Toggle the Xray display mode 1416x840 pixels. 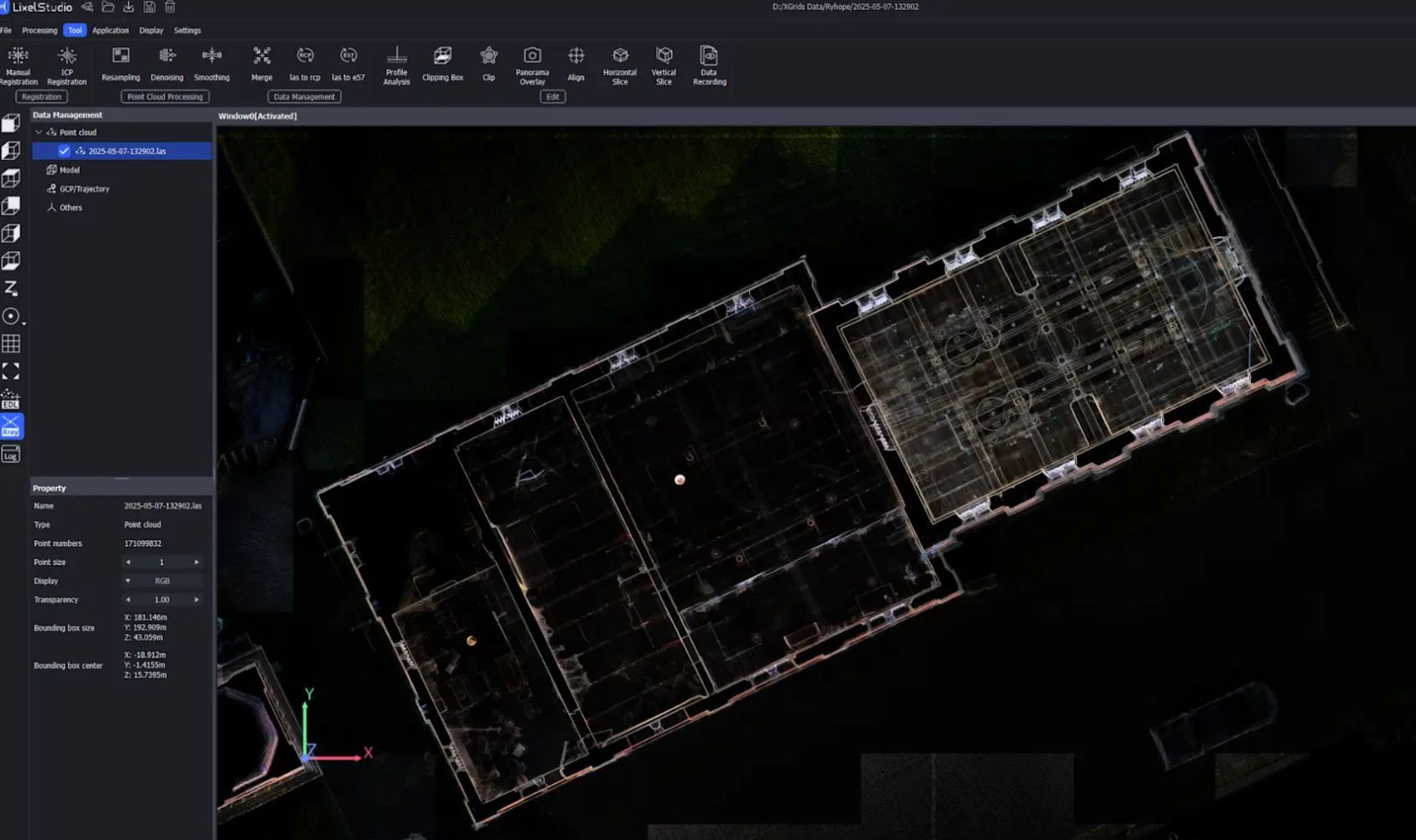(11, 426)
